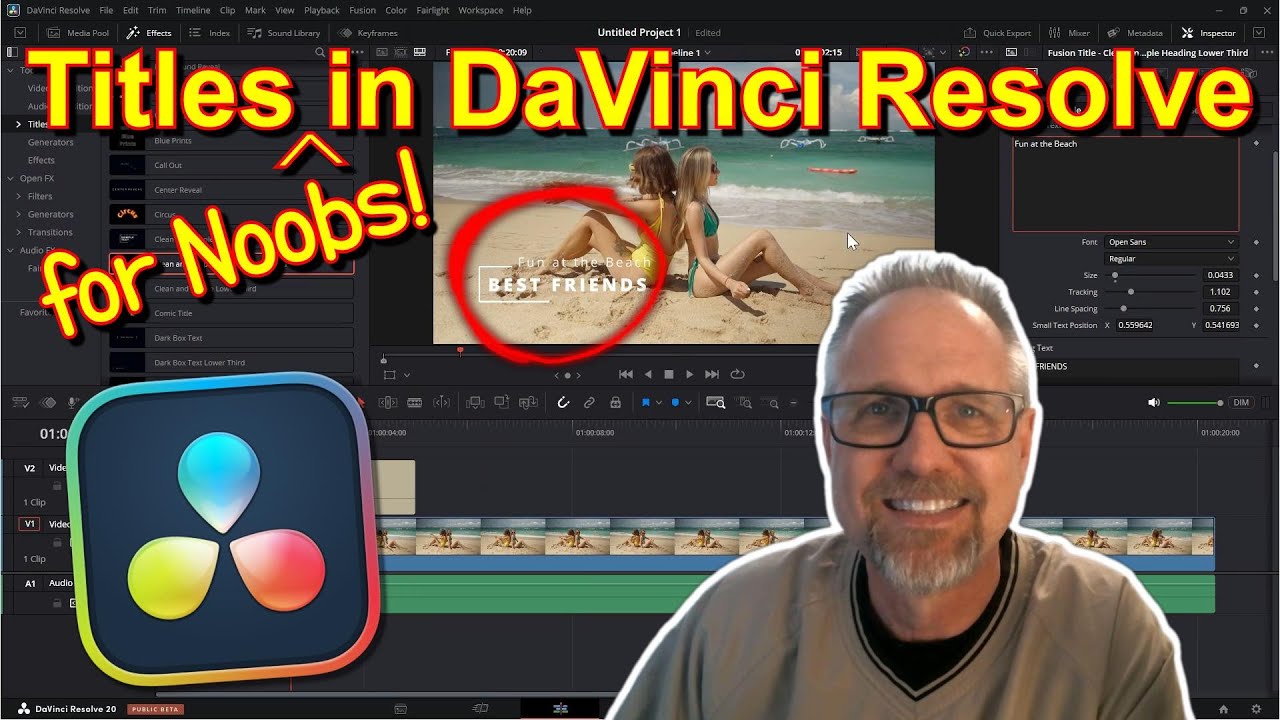This screenshot has height=720, width=1280.
Task: Click text field containing Fun at the Beach
Action: [1126, 184]
